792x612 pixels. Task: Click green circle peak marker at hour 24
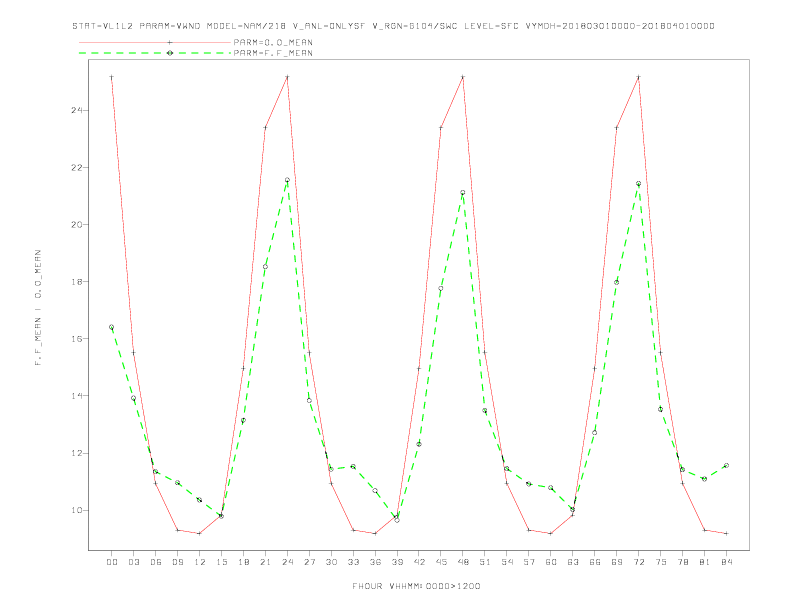[x=287, y=180]
